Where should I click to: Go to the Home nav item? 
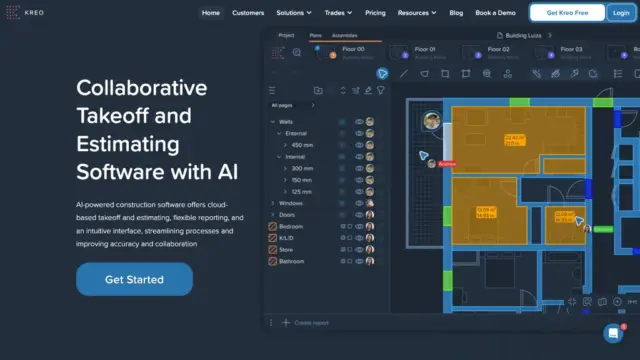click(211, 13)
